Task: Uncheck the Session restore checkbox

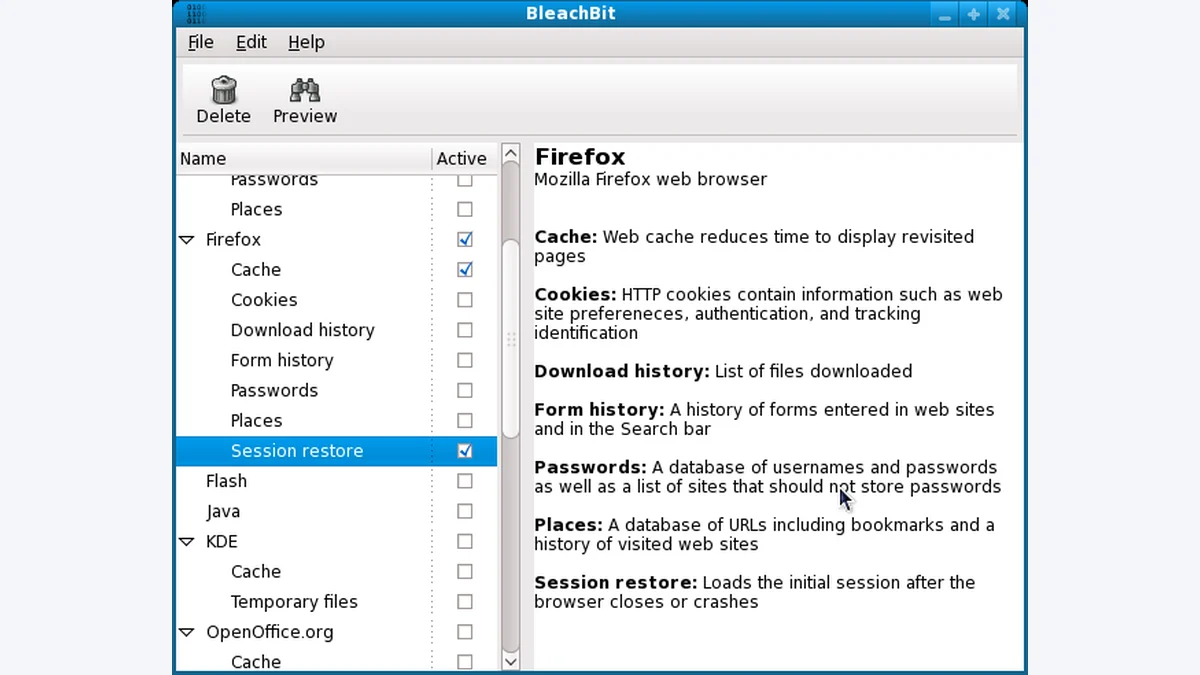Action: 465,451
